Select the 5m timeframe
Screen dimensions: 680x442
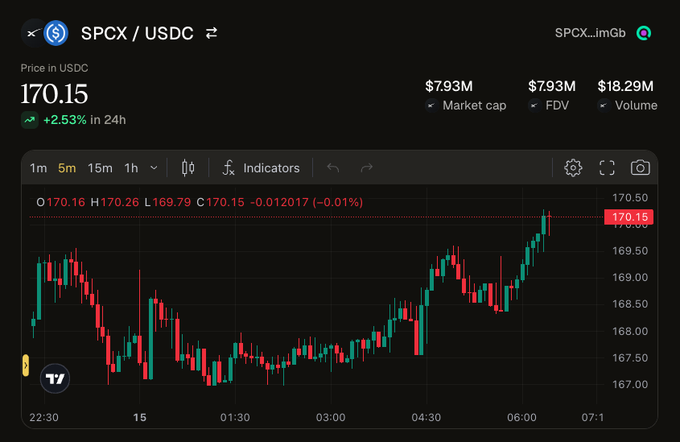tap(67, 168)
